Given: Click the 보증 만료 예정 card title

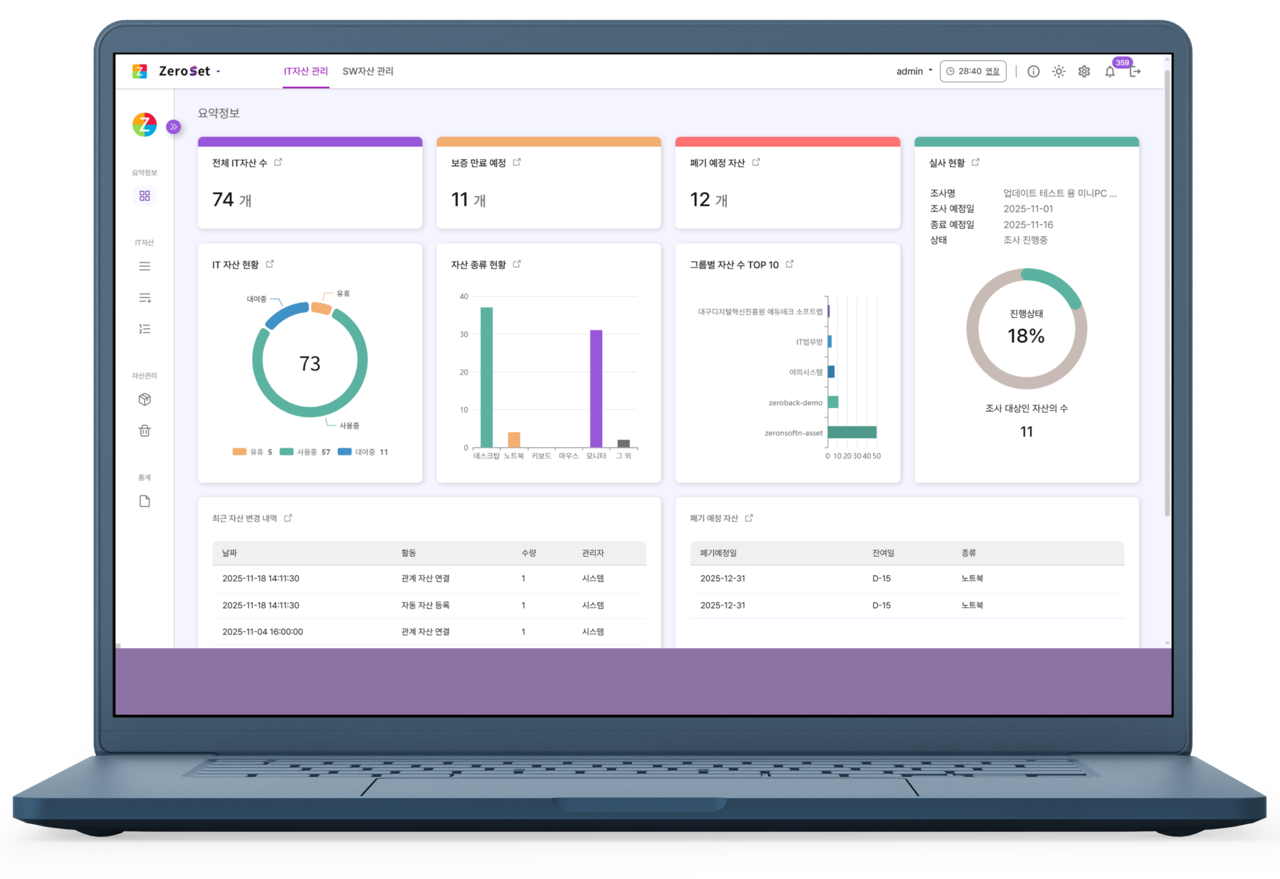Looking at the screenshot, I should [478, 162].
